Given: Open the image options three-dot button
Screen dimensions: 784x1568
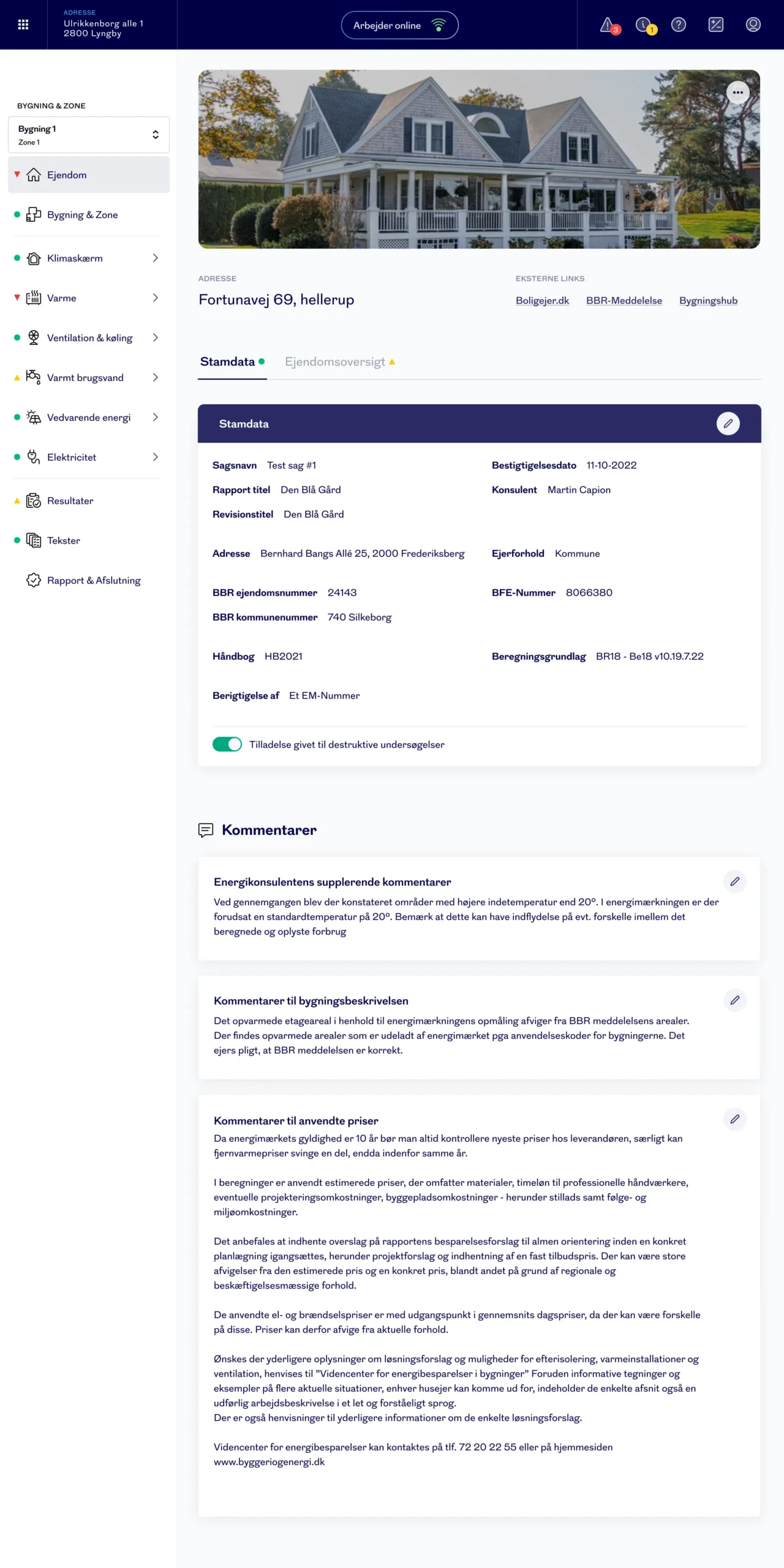Looking at the screenshot, I should (737, 92).
